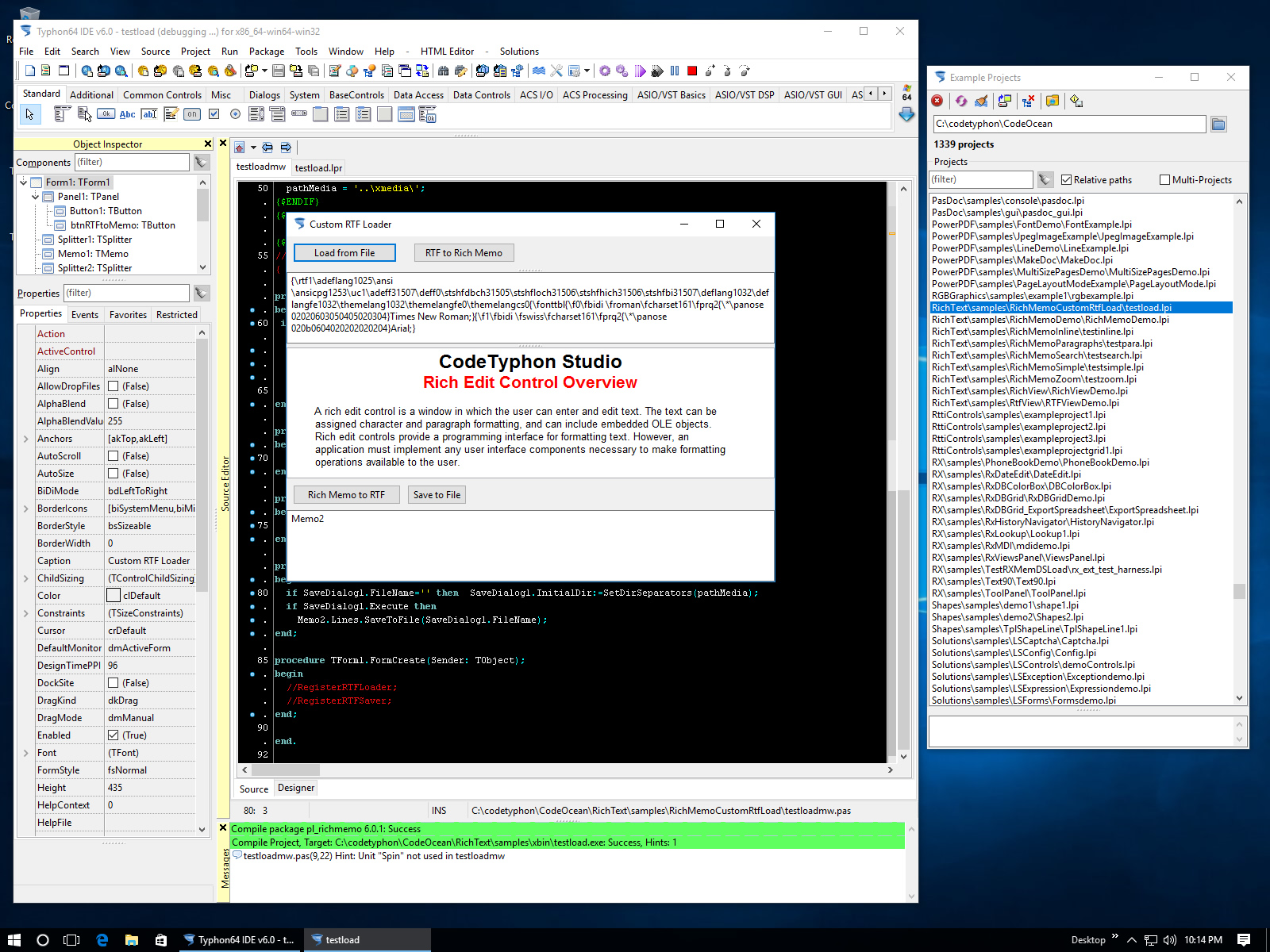Open the HTML Editor menu

(447, 52)
